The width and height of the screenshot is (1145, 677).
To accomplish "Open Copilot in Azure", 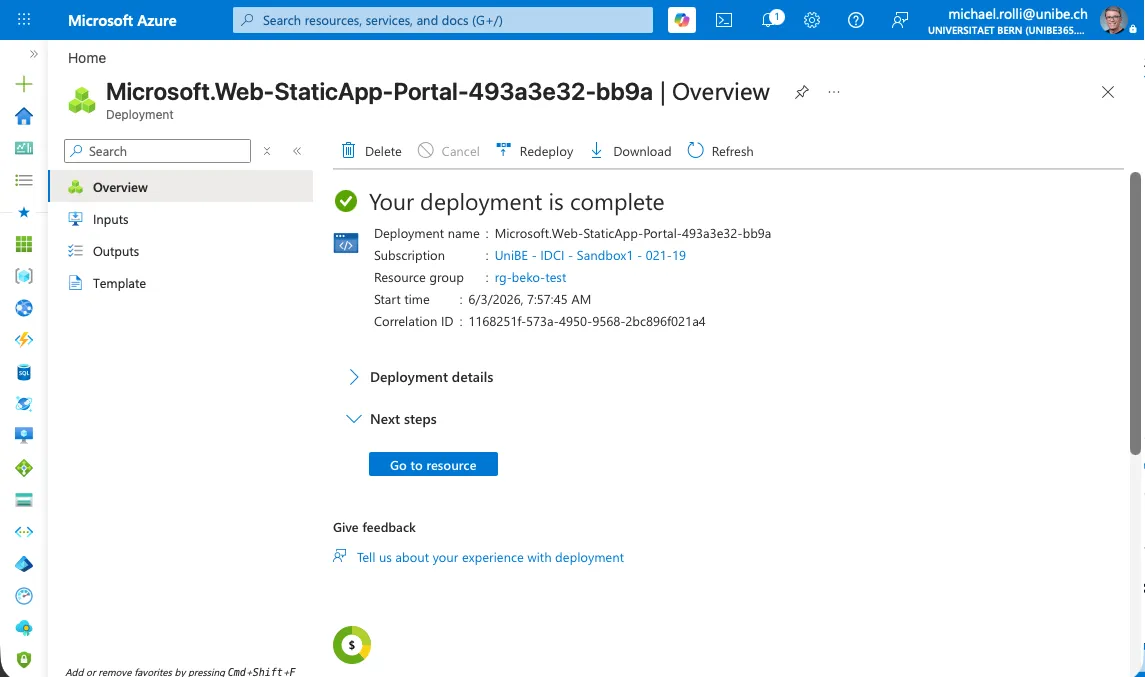I will click(x=681, y=20).
